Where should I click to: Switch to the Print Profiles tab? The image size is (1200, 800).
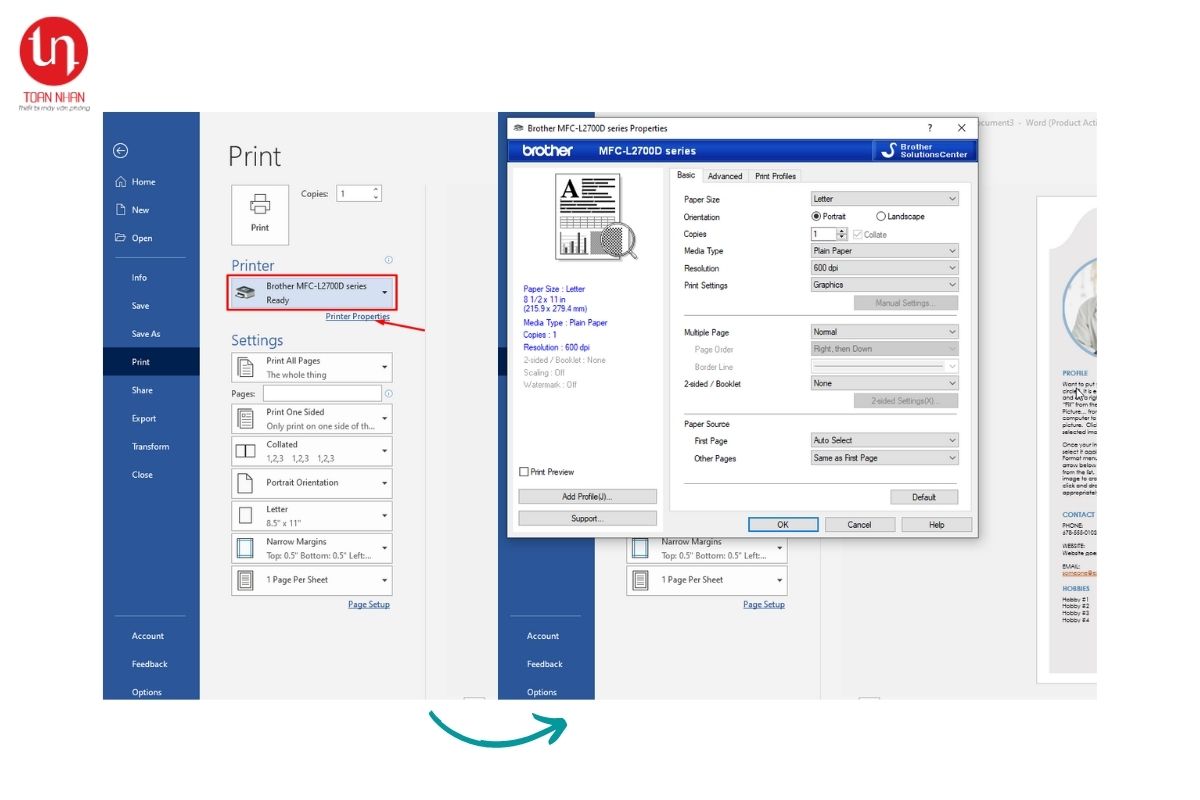tap(775, 176)
